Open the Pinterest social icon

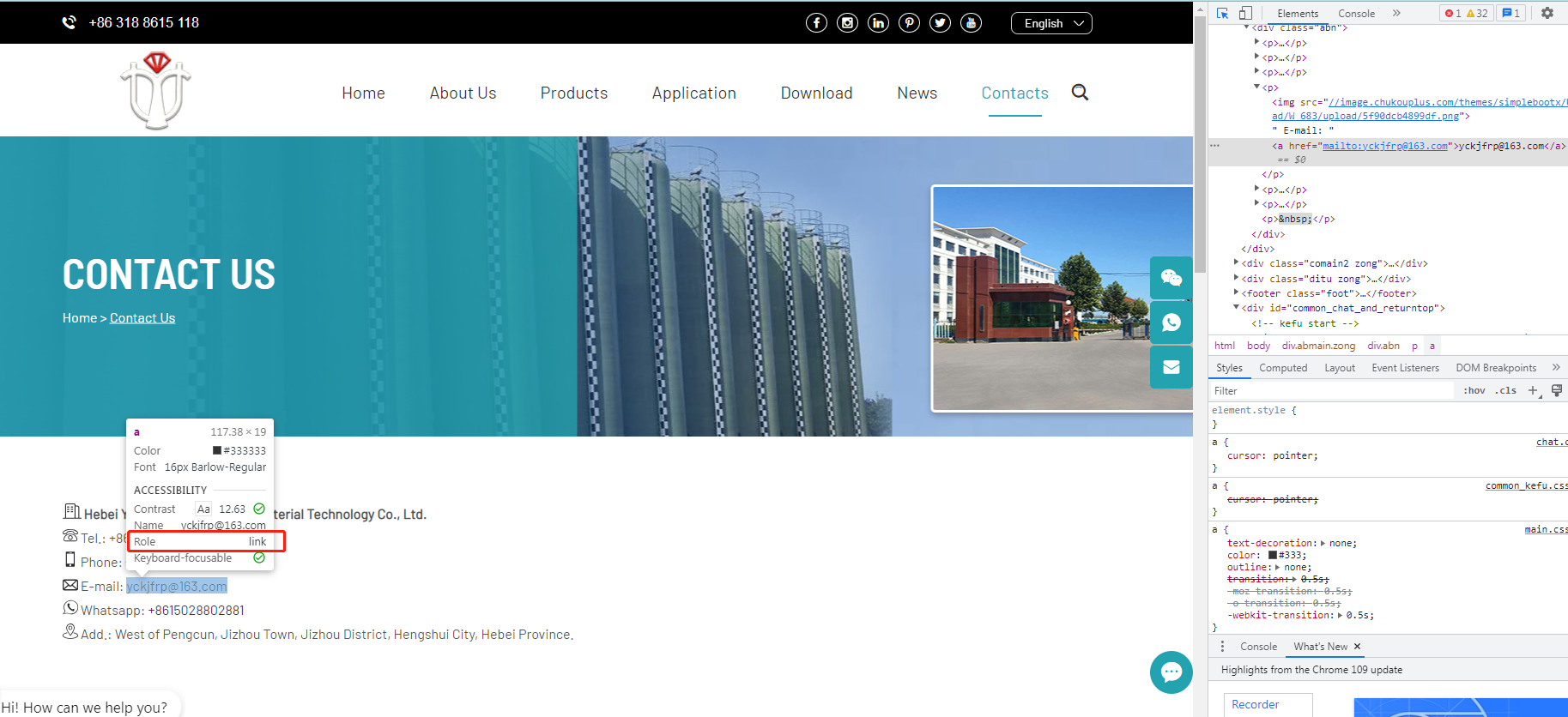tap(909, 23)
